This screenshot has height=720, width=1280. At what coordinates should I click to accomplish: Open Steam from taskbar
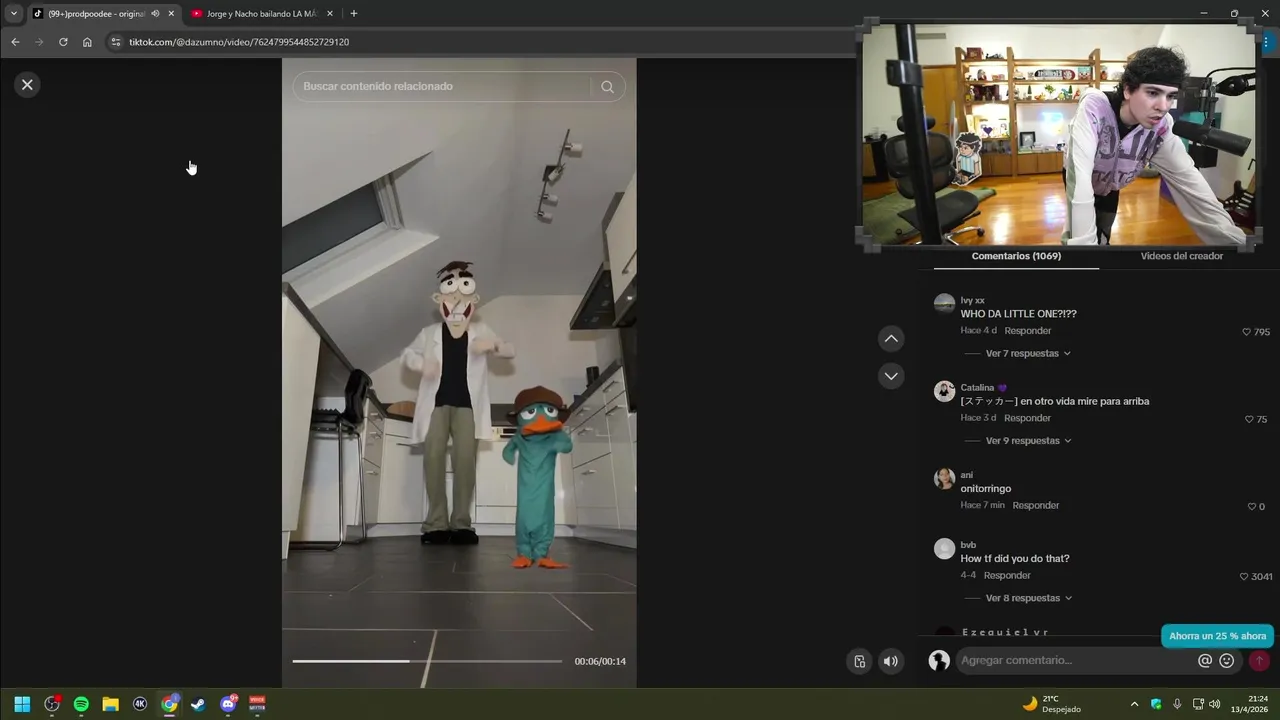tap(199, 704)
